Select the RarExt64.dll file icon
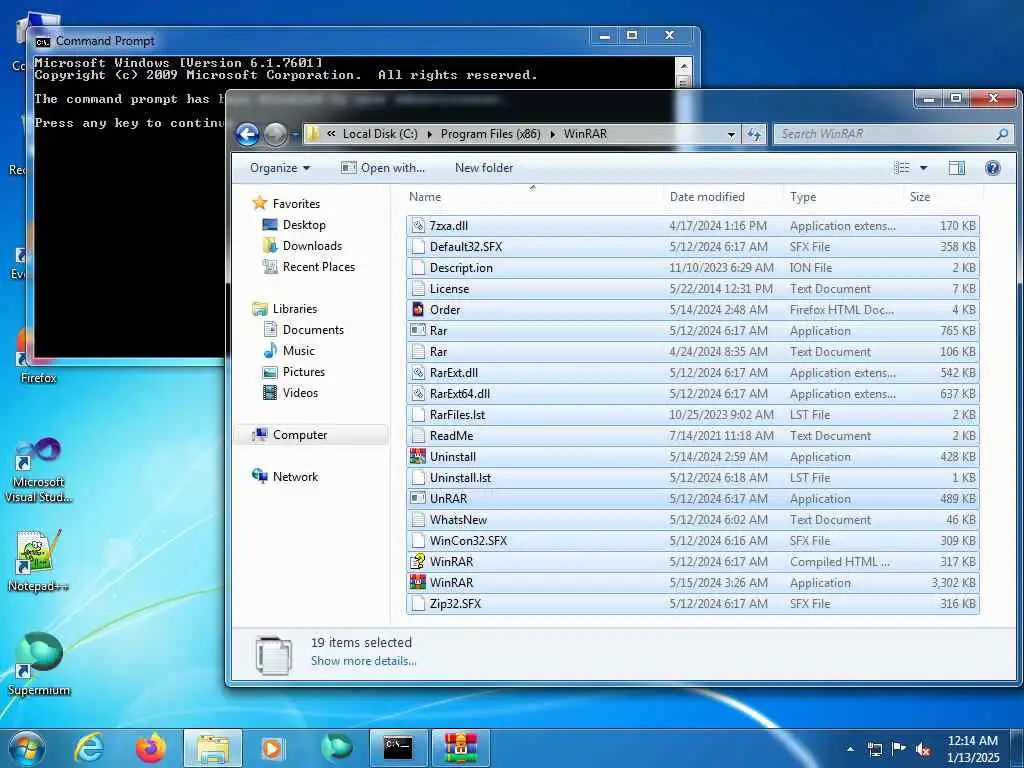 coord(418,394)
